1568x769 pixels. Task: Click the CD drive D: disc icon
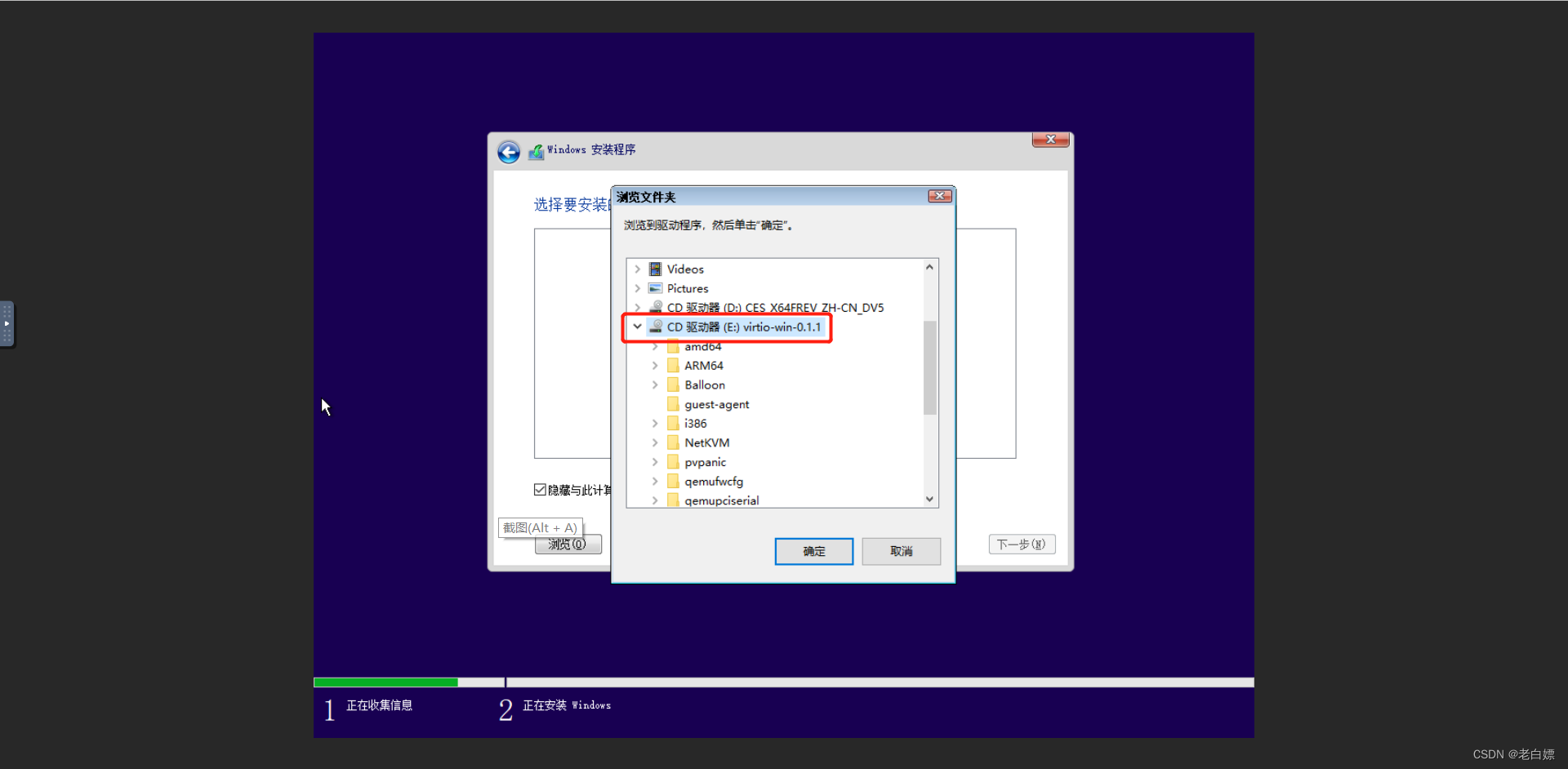coord(655,307)
